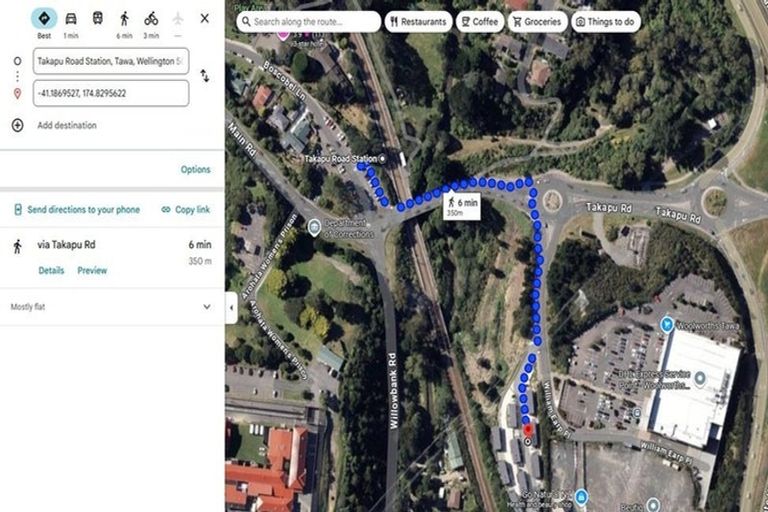Select the Best travel mode icon
The image size is (768, 512).
(44, 19)
